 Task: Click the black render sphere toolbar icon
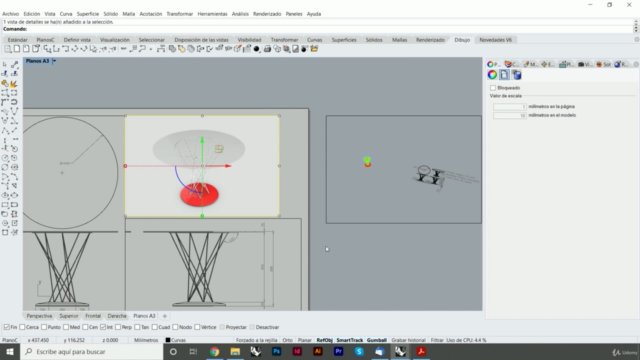(256, 49)
